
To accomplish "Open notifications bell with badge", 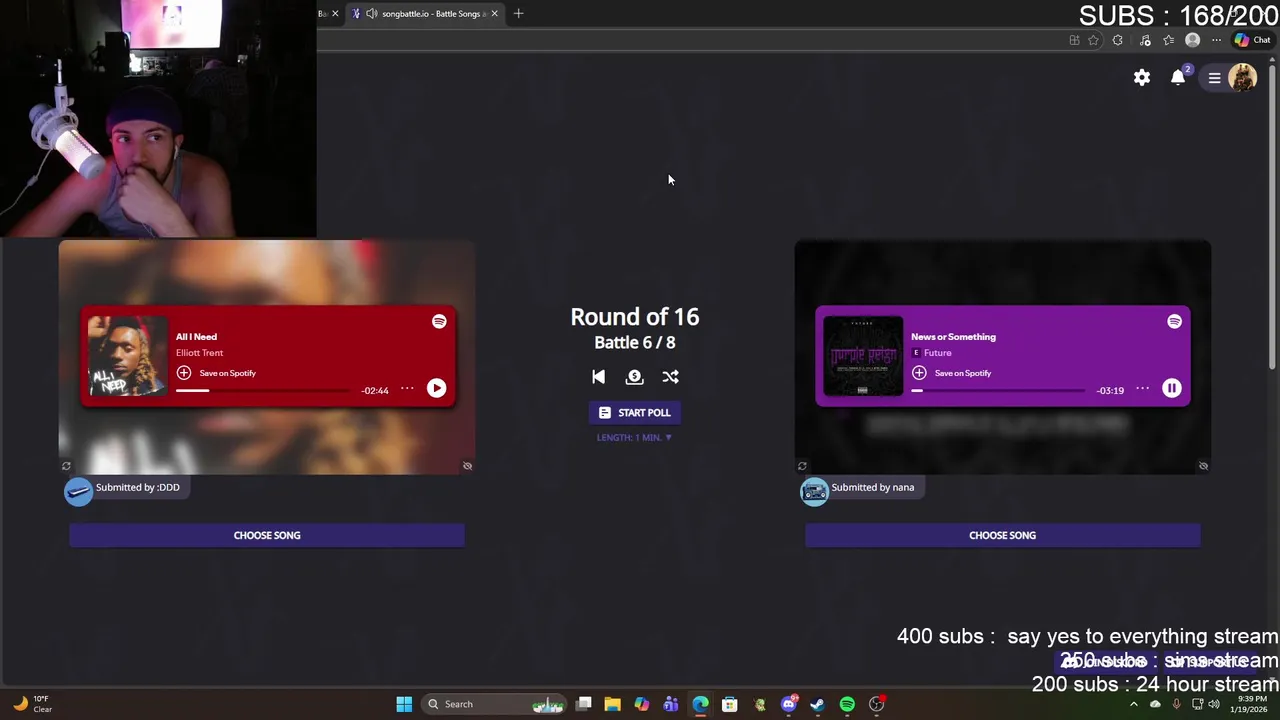I will (1179, 77).
